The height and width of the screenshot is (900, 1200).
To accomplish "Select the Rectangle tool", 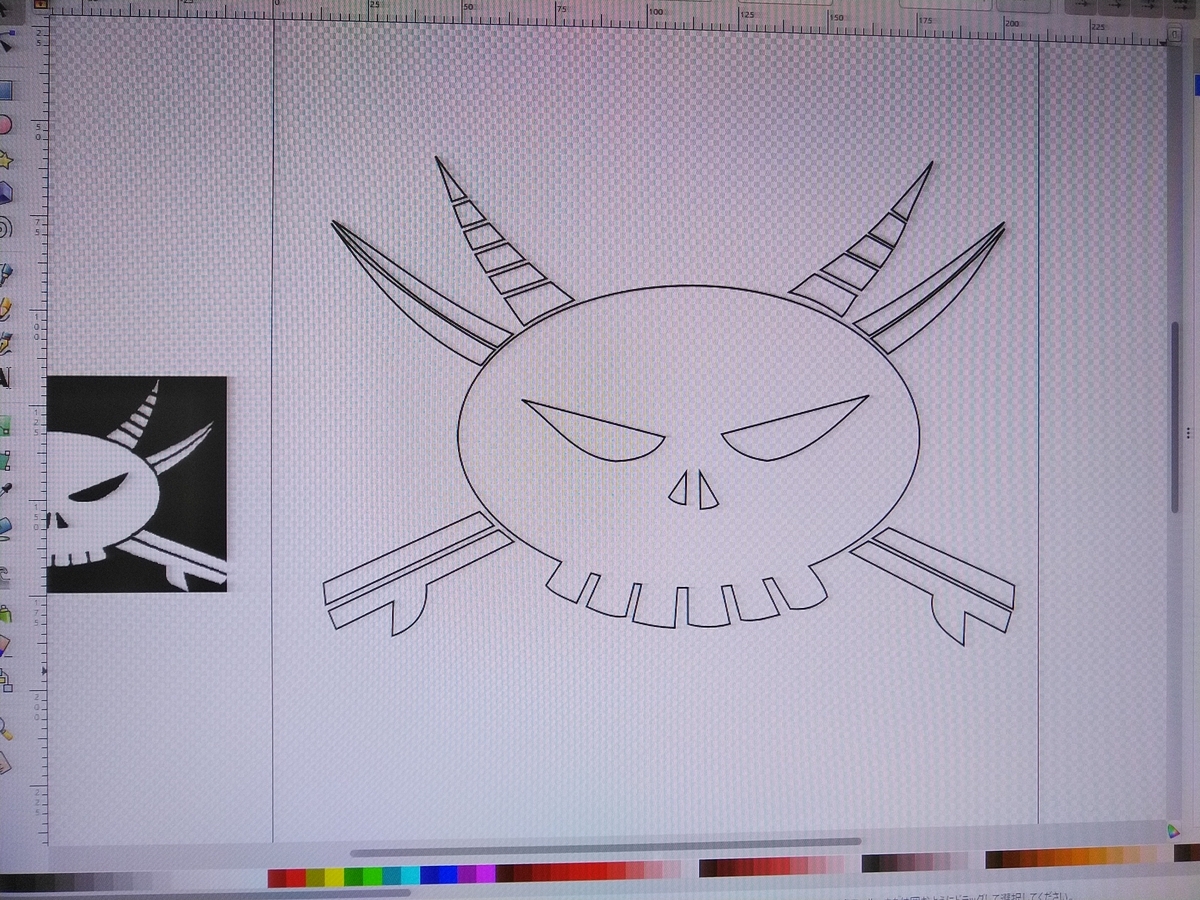I will click(5, 91).
